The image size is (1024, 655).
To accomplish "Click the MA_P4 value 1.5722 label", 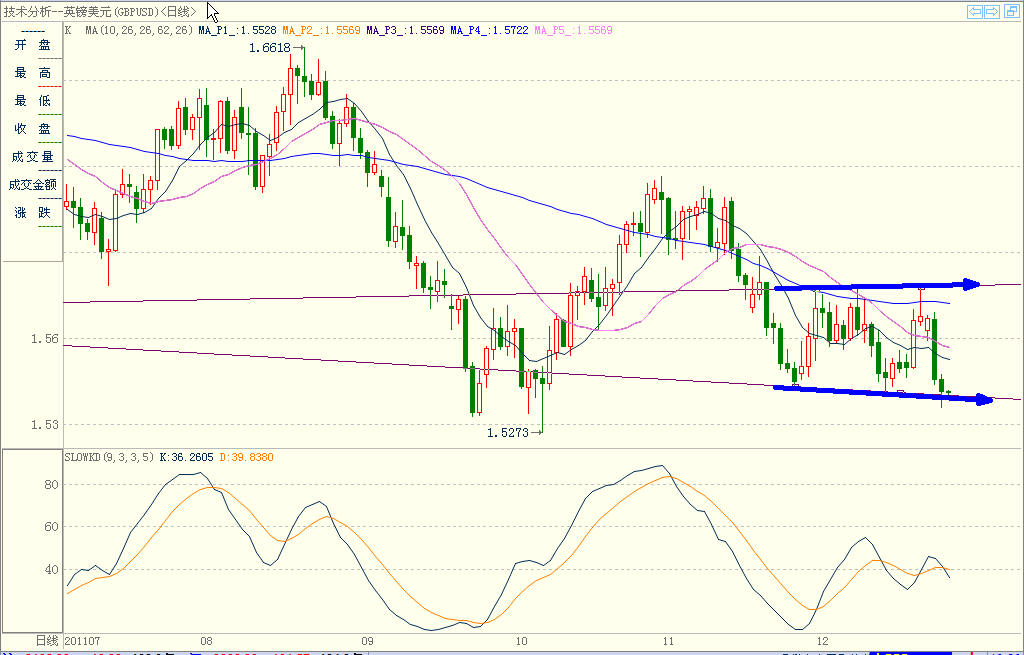I will pyautogui.click(x=489, y=30).
